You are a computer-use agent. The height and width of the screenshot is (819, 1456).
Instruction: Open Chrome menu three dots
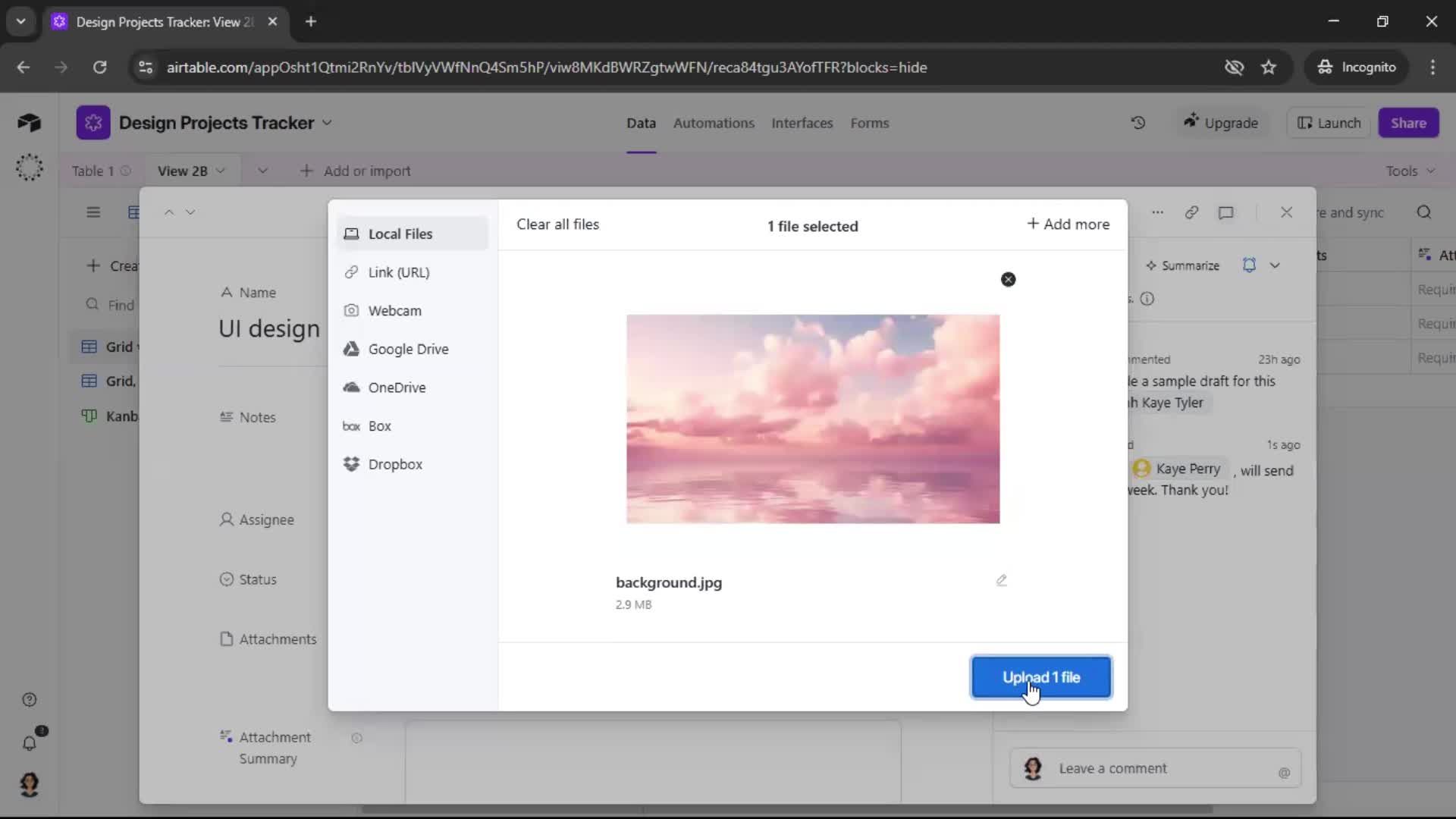(1432, 67)
